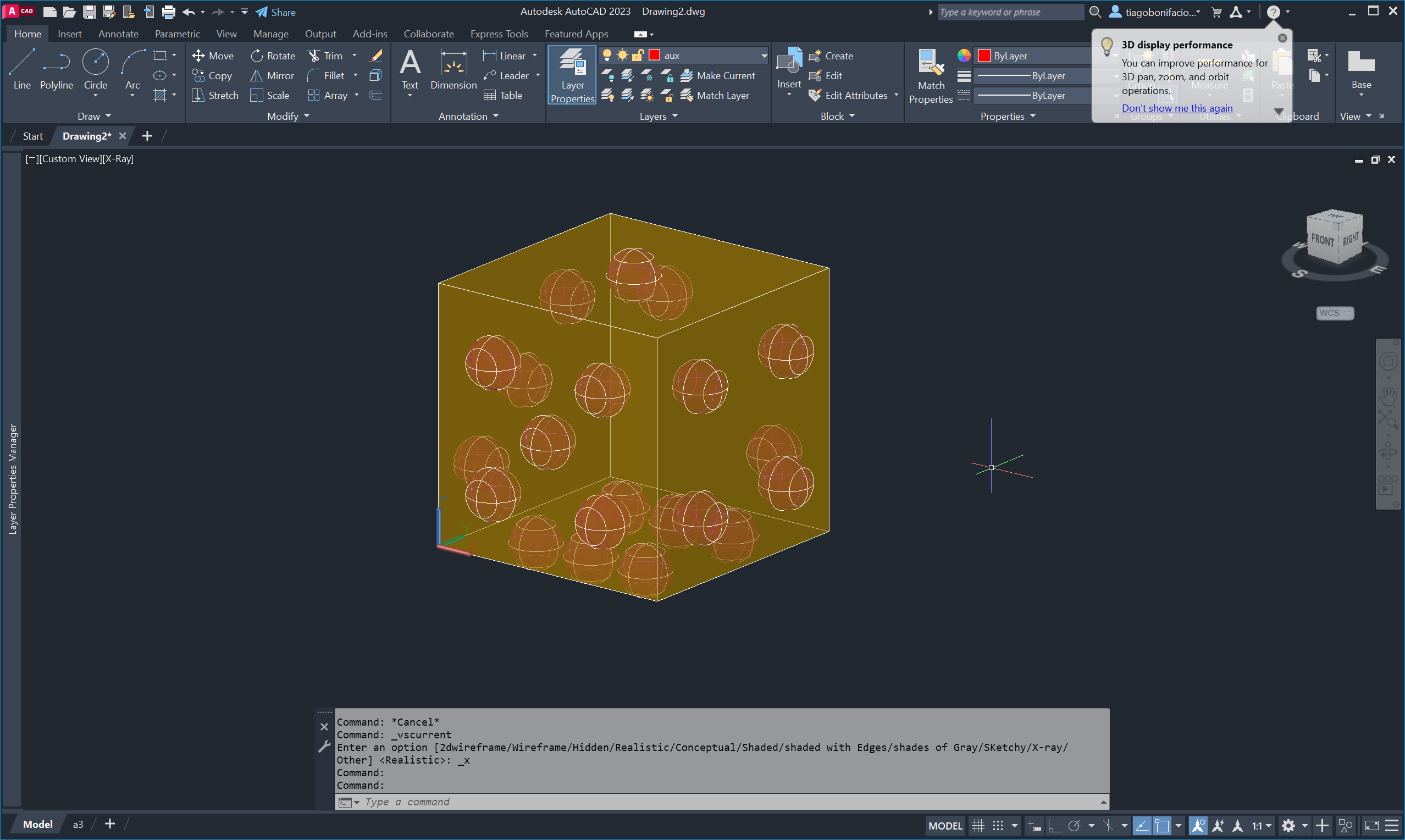Viewport: 1405px width, 840px height.
Task: Click the red ByLayer color swatch
Action: click(x=984, y=56)
